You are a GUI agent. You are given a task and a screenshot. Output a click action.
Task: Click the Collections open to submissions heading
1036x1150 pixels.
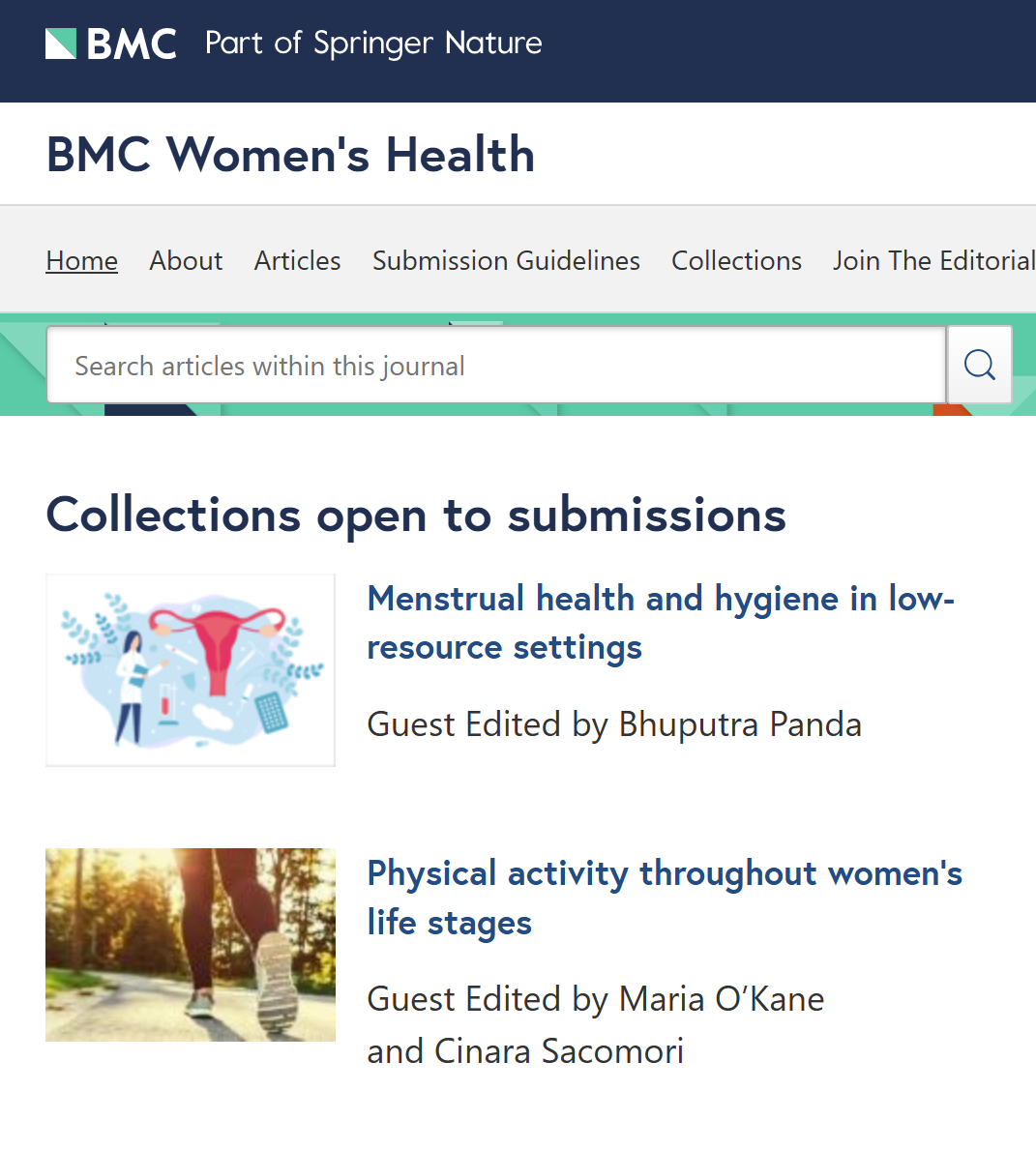click(416, 515)
